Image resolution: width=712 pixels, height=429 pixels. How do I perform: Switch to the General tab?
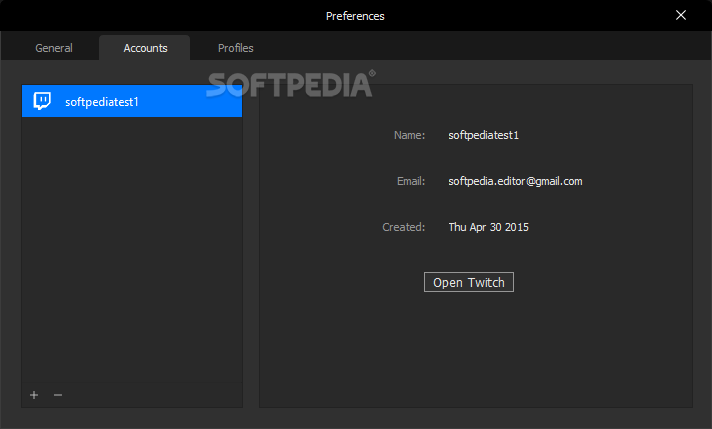(x=54, y=48)
